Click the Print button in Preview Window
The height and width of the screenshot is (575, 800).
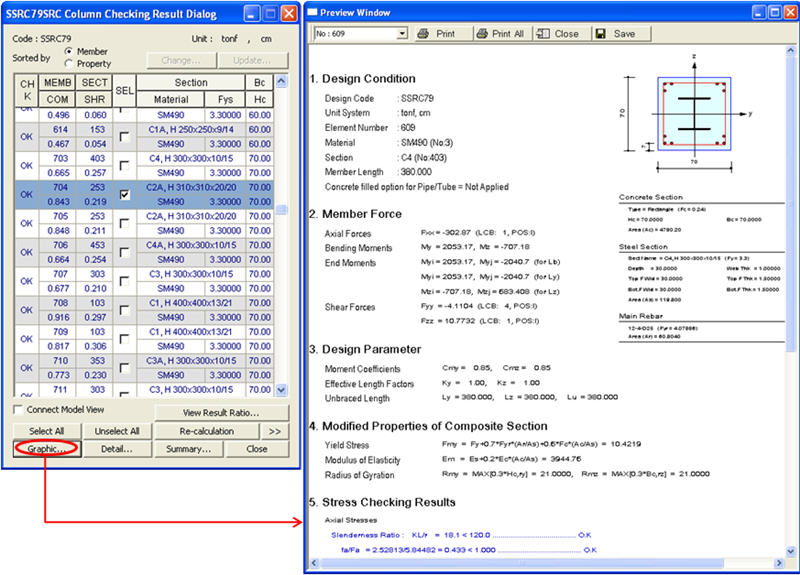click(436, 33)
